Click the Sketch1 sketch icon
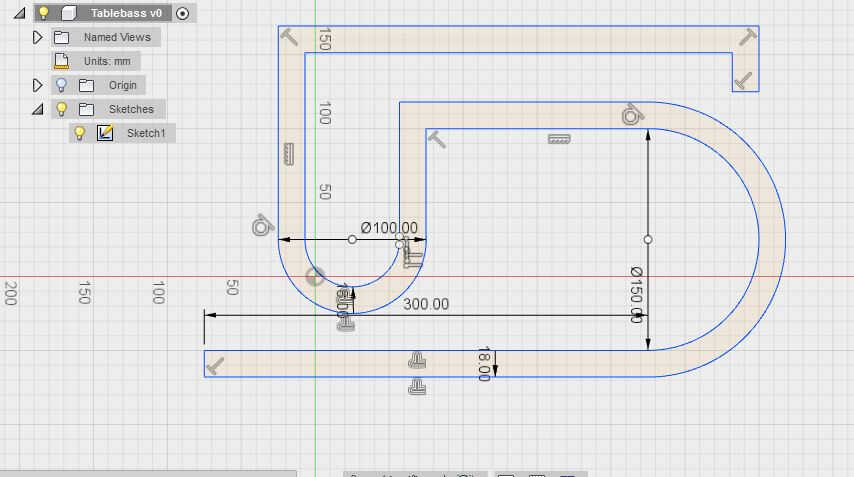The width and height of the screenshot is (854, 477). tap(105, 133)
